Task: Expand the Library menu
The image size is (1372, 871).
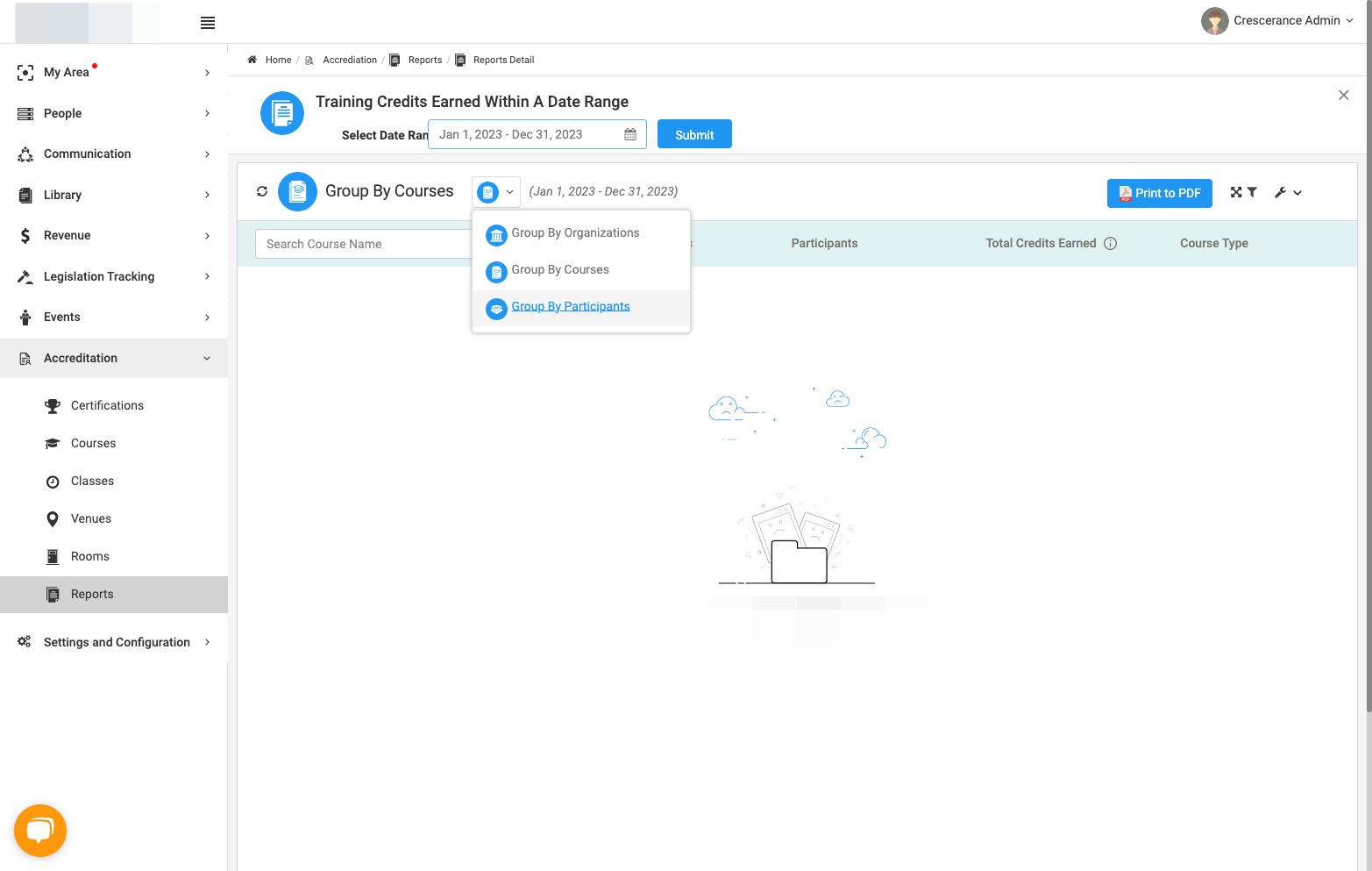Action: (x=114, y=195)
